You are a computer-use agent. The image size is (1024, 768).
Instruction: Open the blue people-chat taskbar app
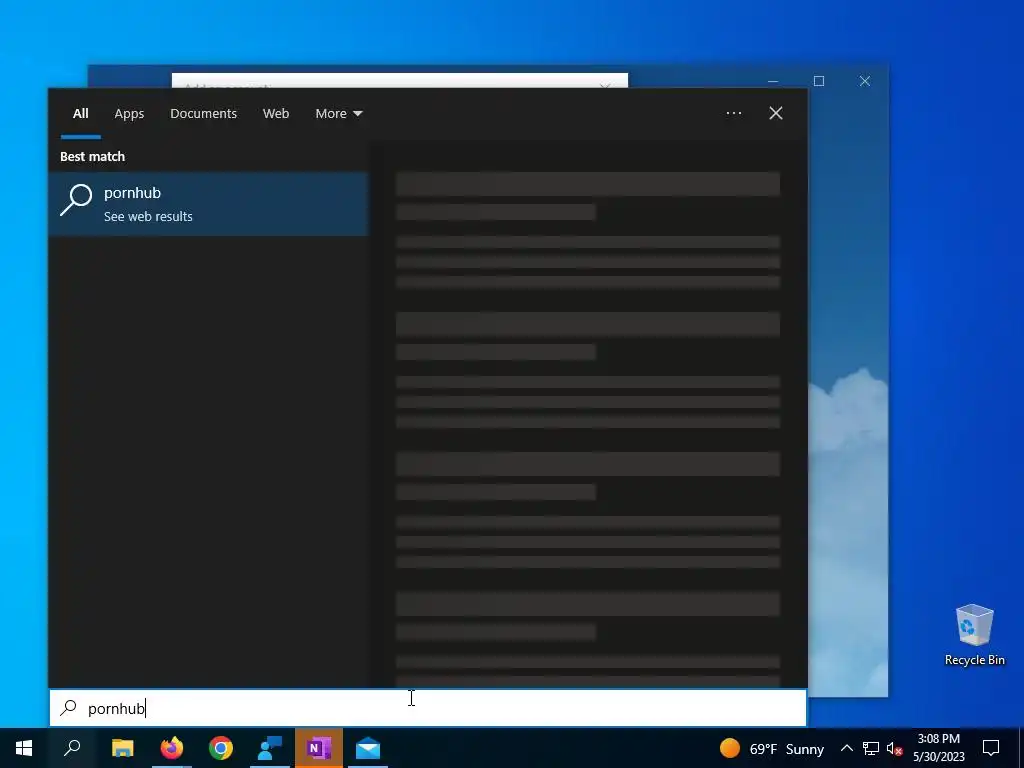270,748
